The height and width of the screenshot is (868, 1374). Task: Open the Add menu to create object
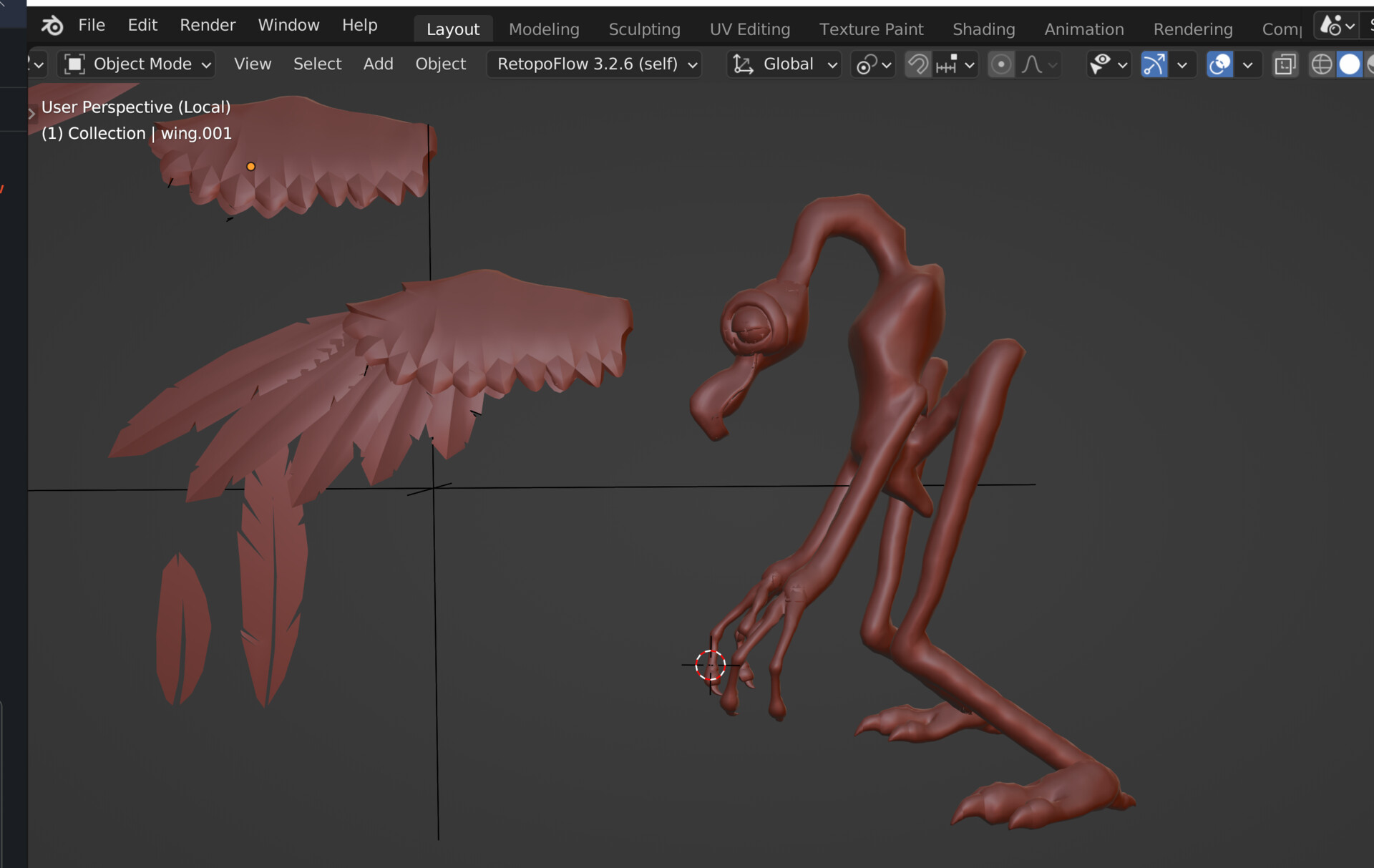tap(378, 64)
